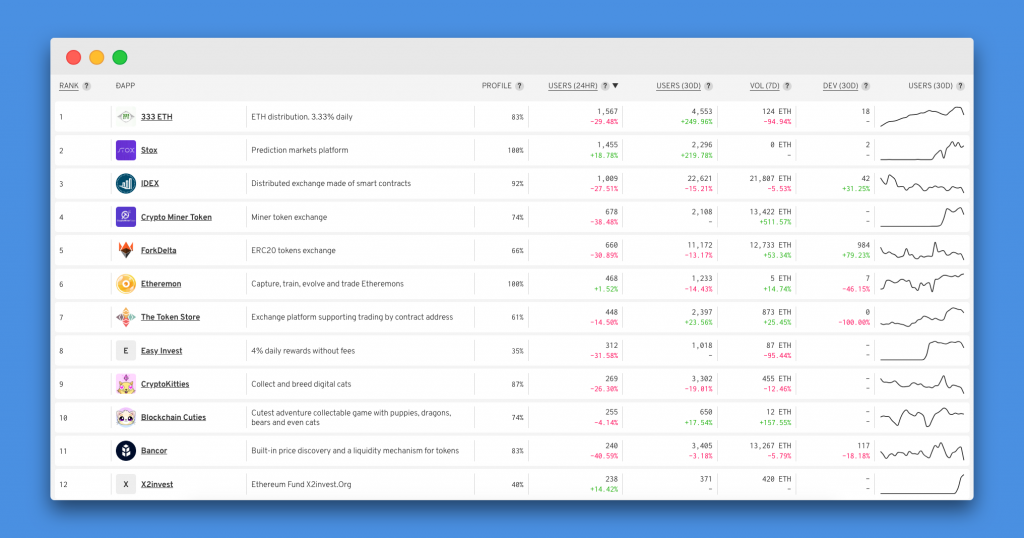The width and height of the screenshot is (1024, 538).
Task: Click the '13,422 ETH' volume value
Action: [x=770, y=212]
